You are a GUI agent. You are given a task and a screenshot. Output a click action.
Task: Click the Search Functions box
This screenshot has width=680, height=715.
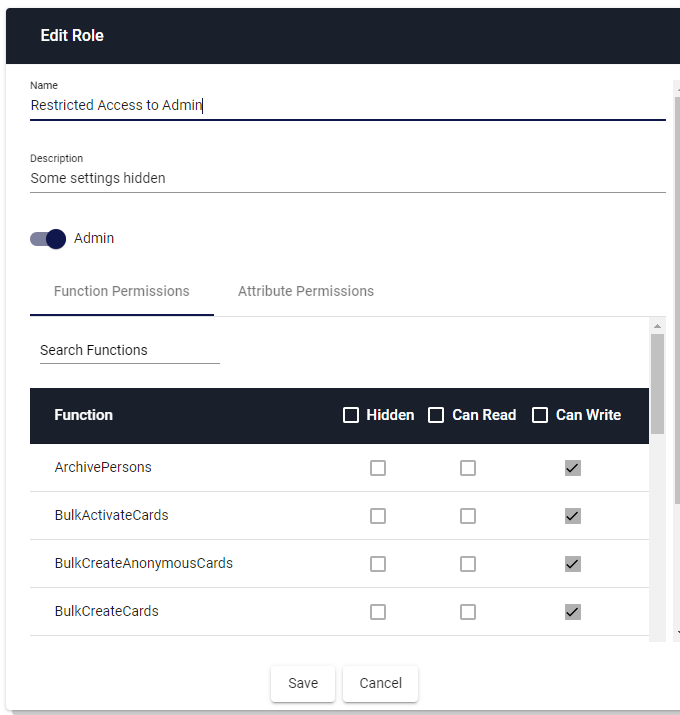130,350
